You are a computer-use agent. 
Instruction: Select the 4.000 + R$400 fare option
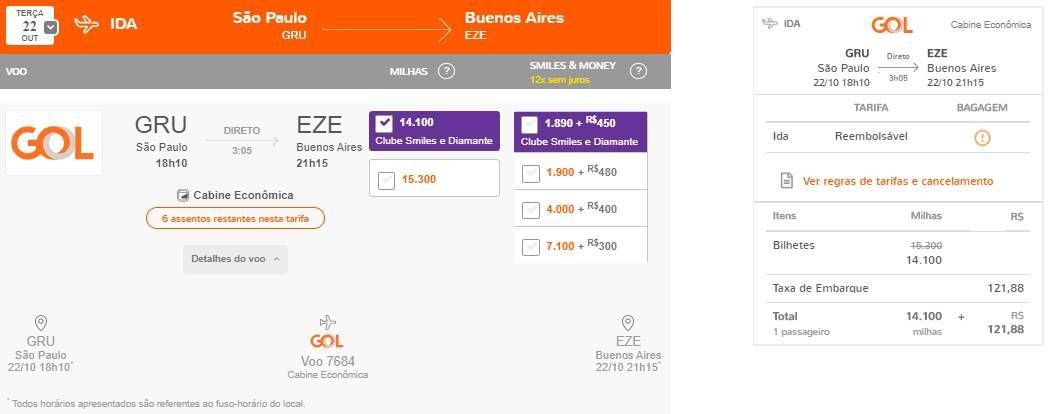(x=531, y=210)
